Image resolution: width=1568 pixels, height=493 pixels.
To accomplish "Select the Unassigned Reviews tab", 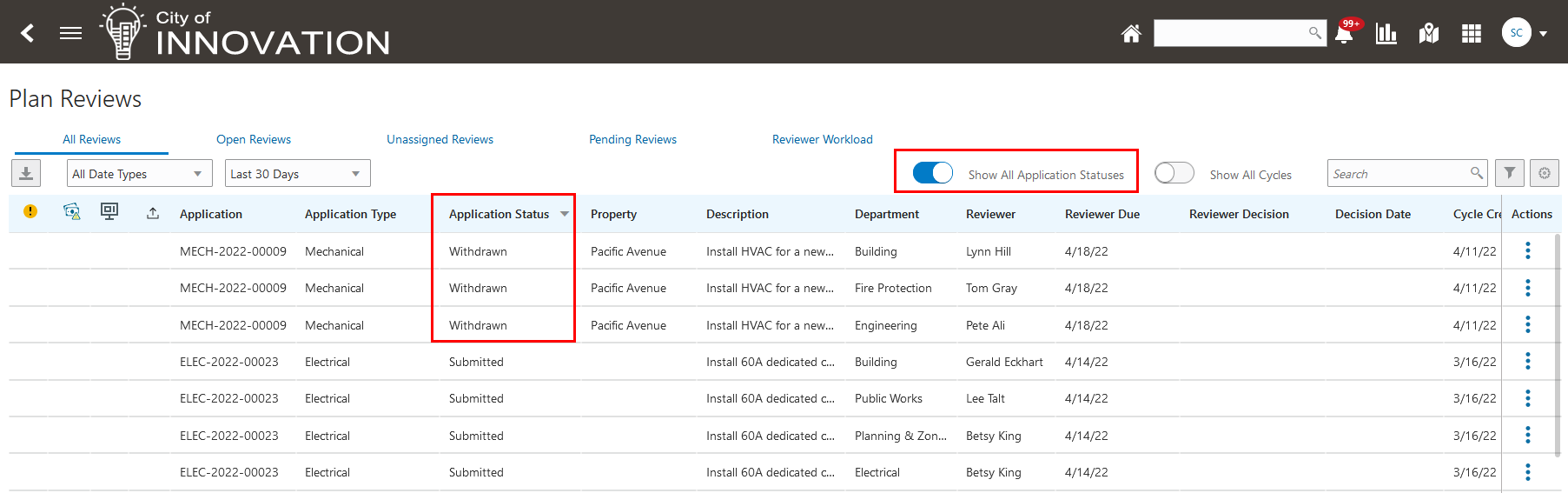I will pos(440,139).
